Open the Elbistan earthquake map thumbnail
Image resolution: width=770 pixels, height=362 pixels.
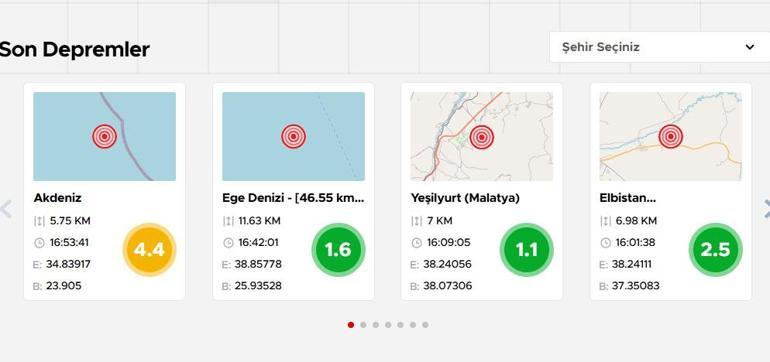pyautogui.click(x=670, y=137)
